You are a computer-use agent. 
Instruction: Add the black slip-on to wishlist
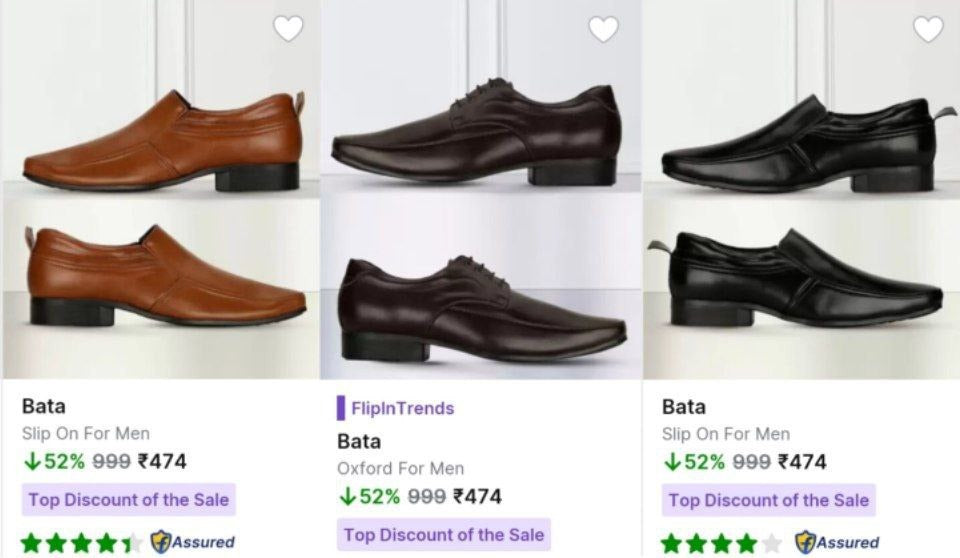click(928, 30)
